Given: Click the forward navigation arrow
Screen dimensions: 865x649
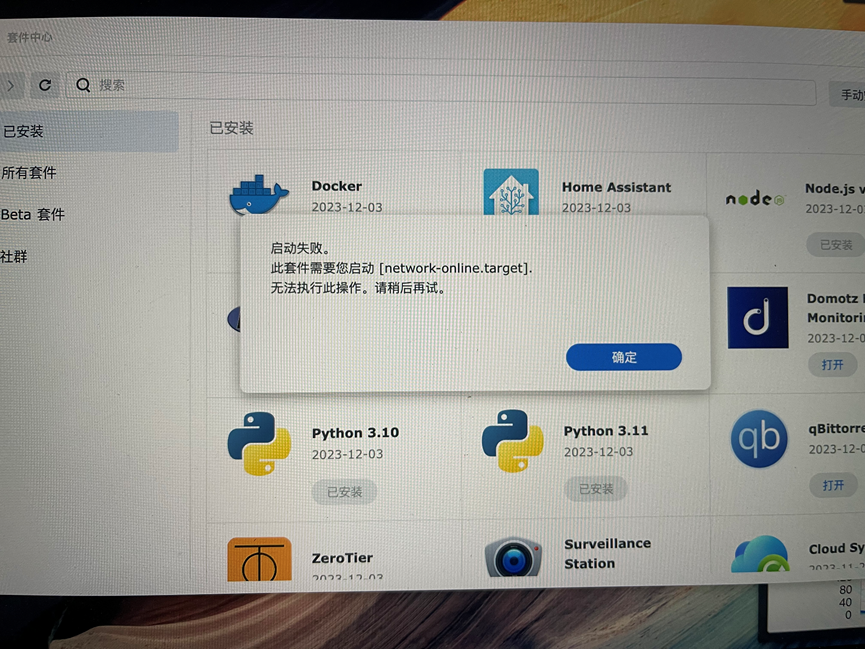Looking at the screenshot, I should click(11, 86).
